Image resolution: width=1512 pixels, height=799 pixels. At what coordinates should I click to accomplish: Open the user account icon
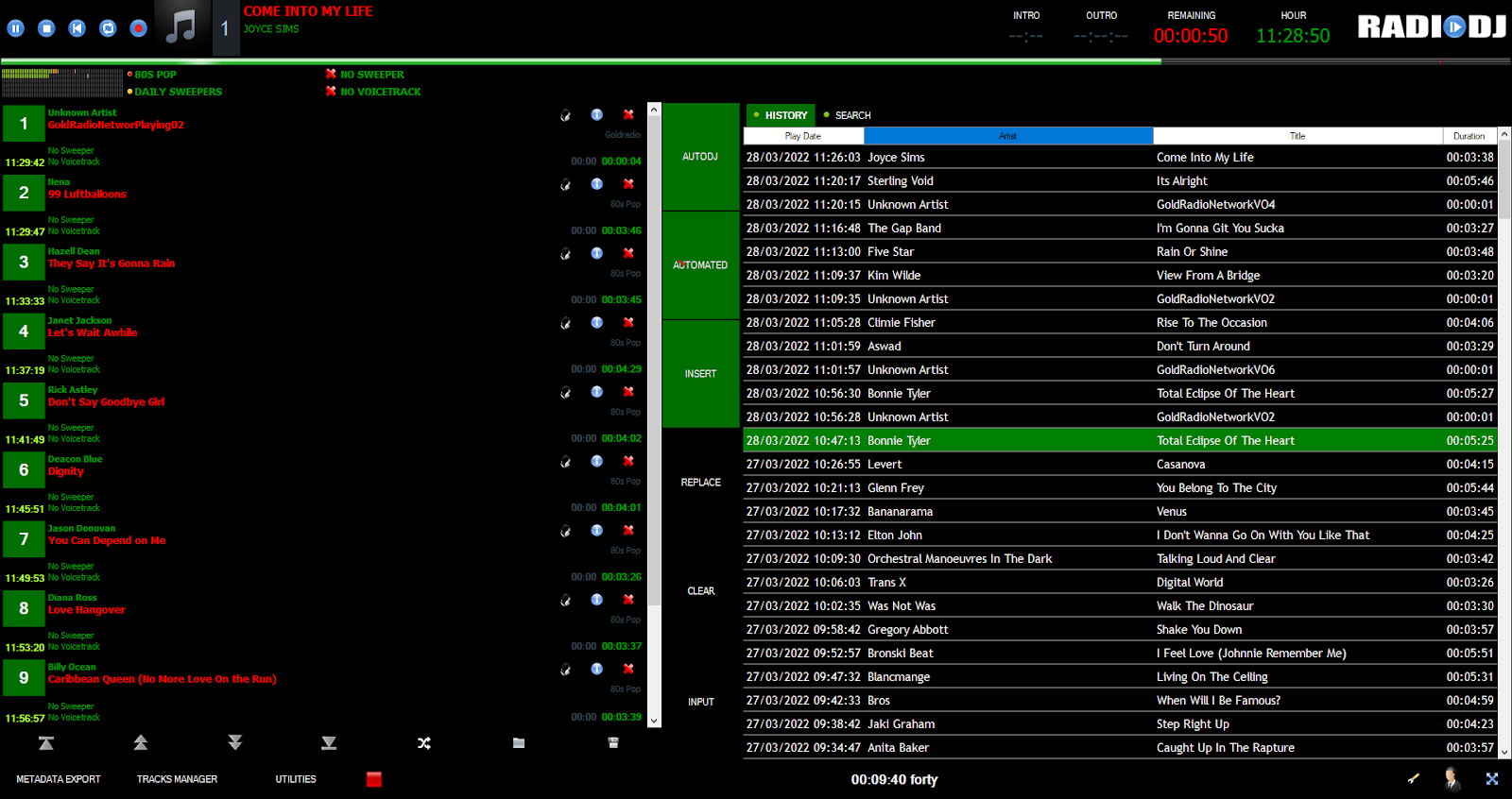[x=1452, y=778]
